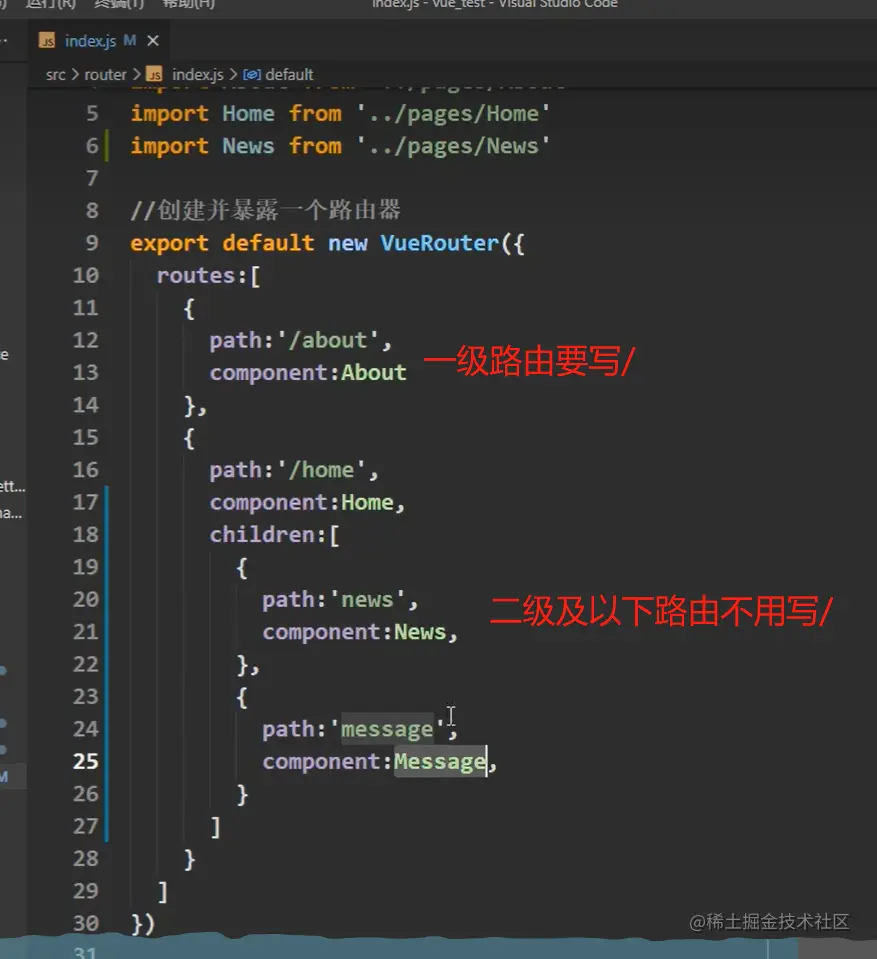The image size is (877, 959).
Task: Click line number 27 in the gutter
Action: pyautogui.click(x=86, y=827)
